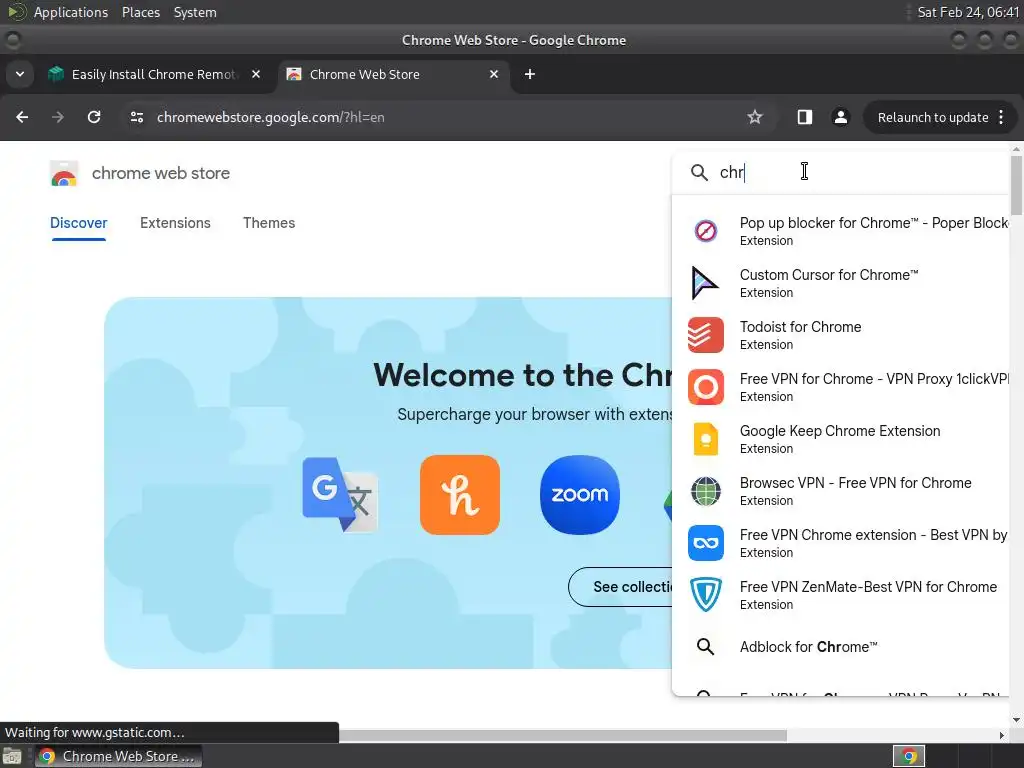
Task: Click the magnifier icon in search box
Action: point(699,172)
